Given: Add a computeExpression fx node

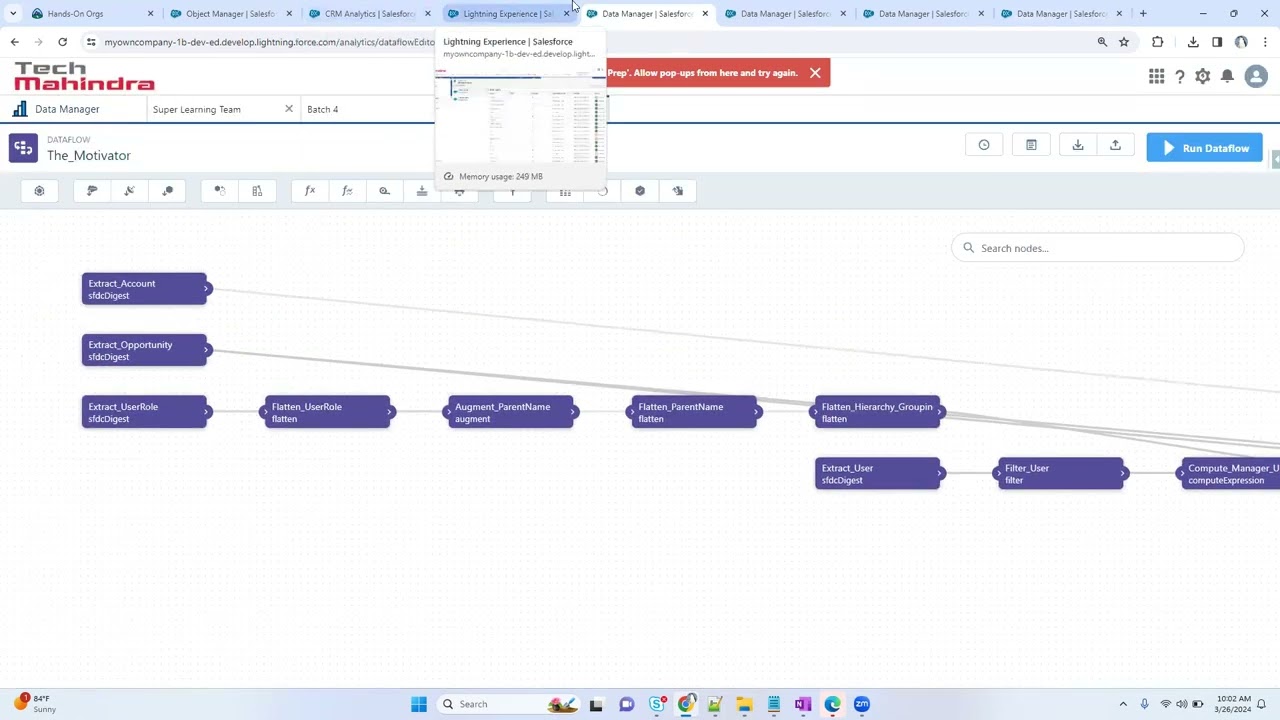Looking at the screenshot, I should pyautogui.click(x=310, y=191).
